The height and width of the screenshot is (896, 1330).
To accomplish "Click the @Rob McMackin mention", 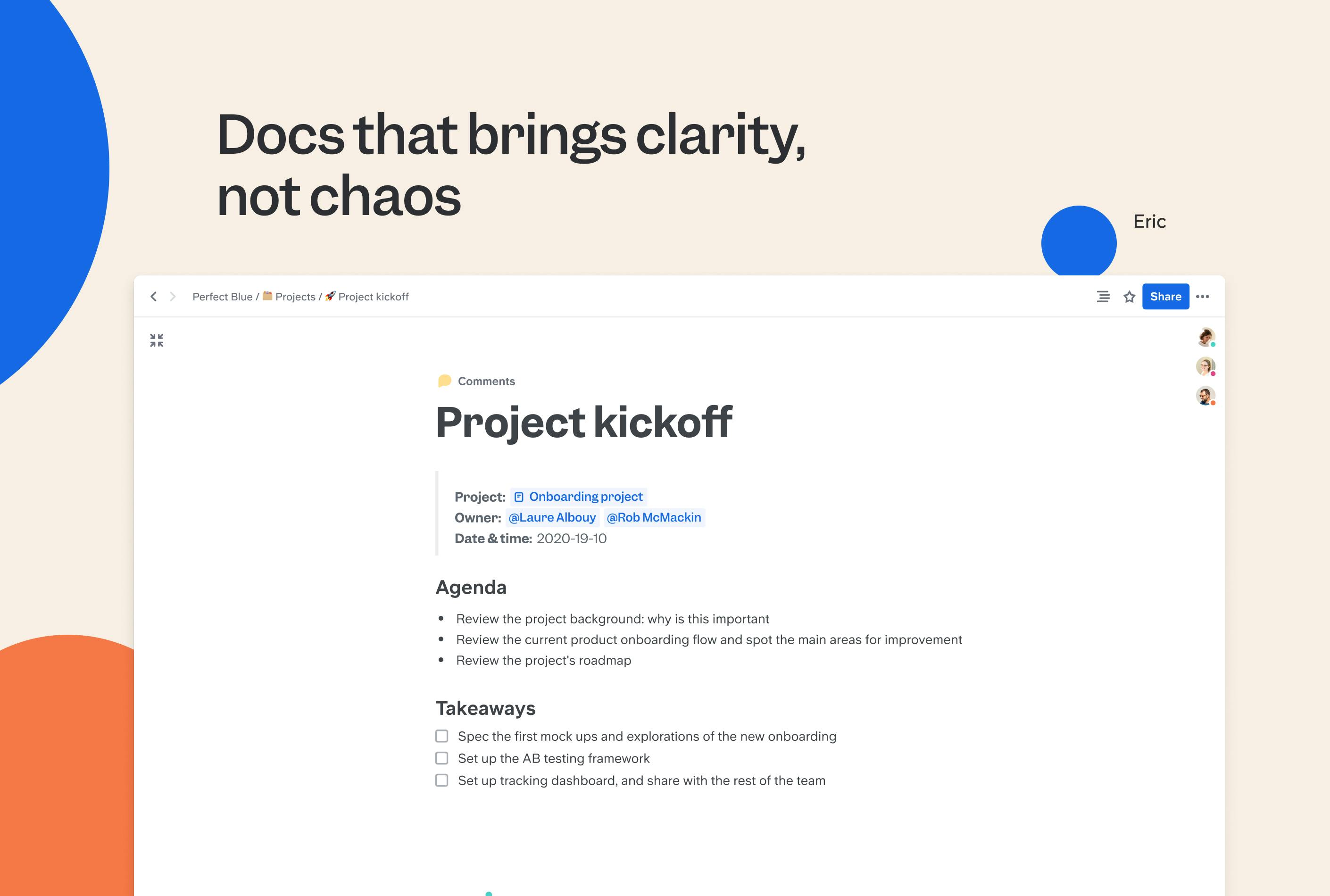I will click(654, 518).
